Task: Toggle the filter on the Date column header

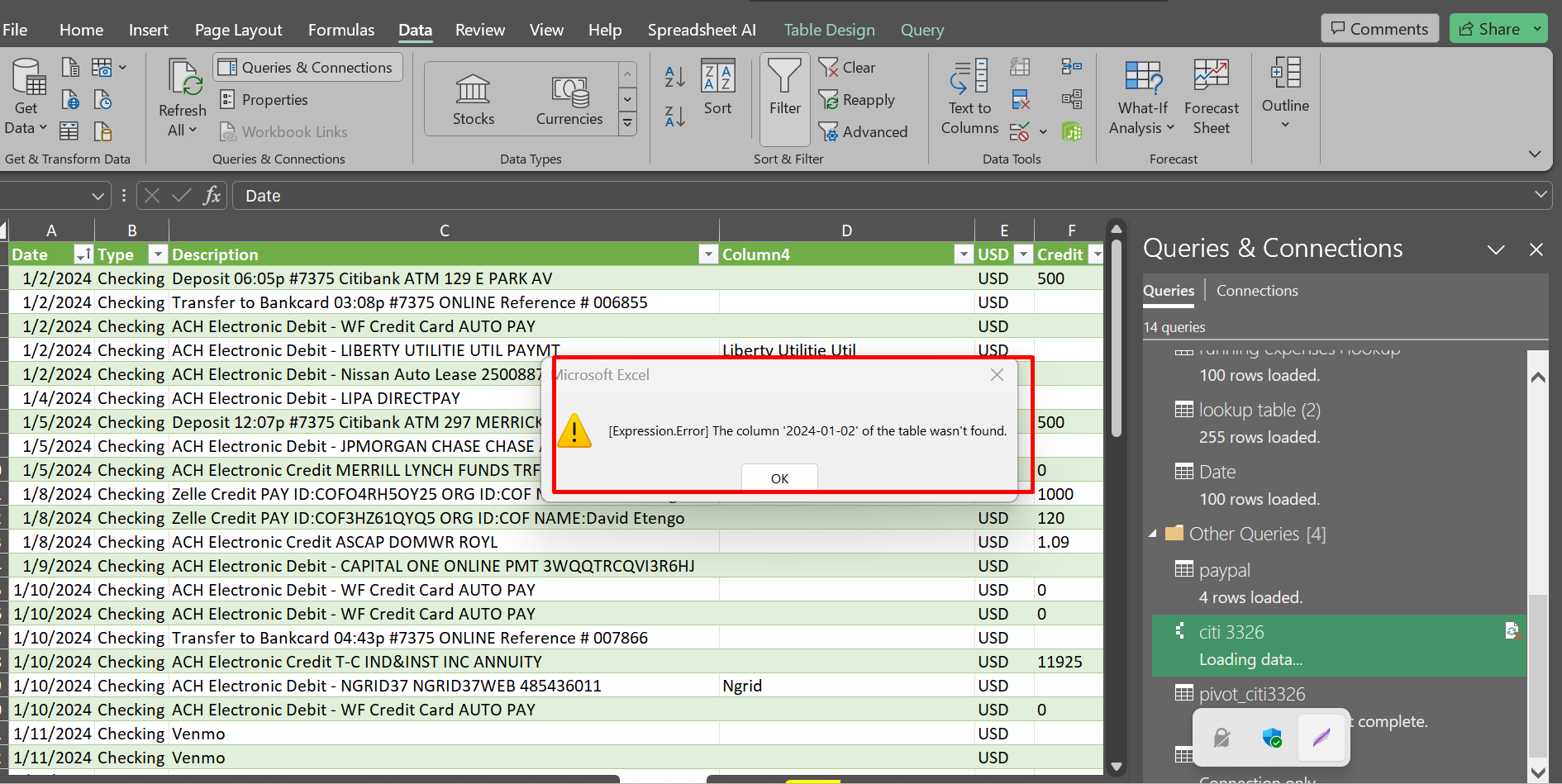Action: [x=83, y=254]
